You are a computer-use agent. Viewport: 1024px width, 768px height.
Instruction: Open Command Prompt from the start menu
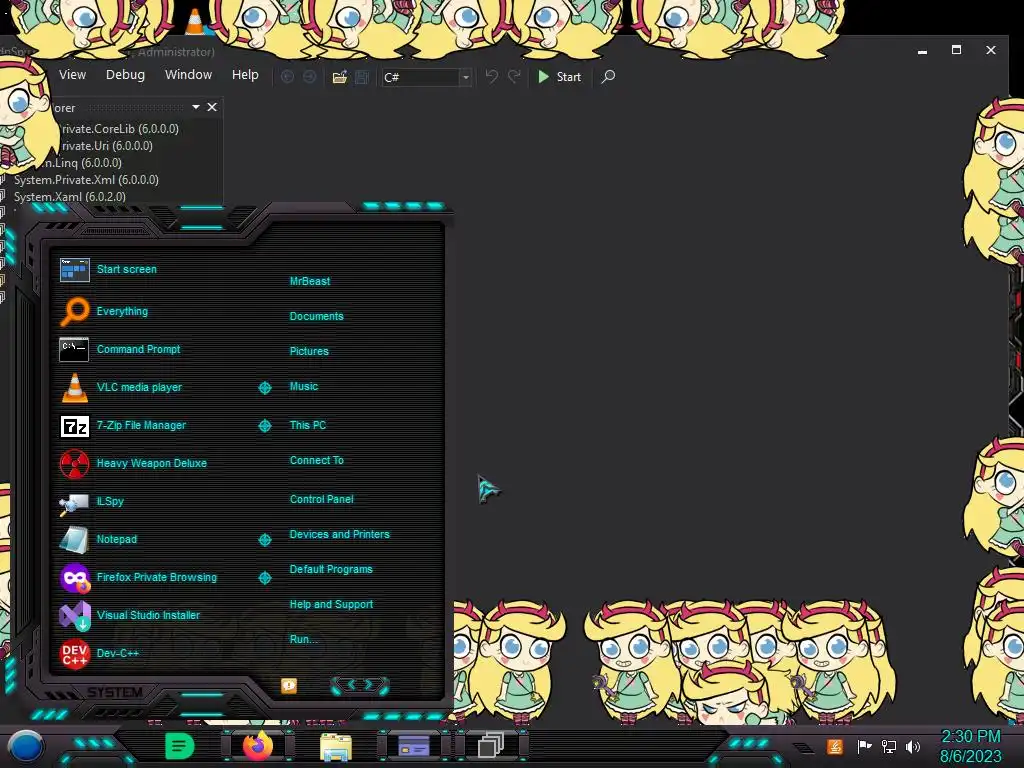(138, 349)
